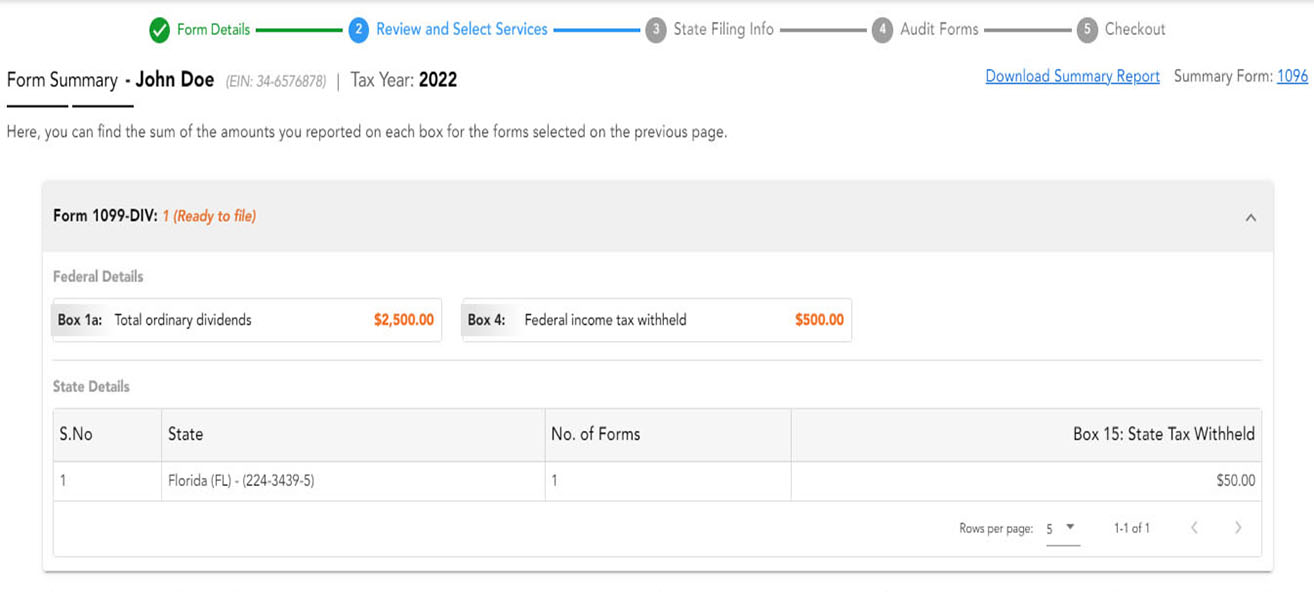Click the step 2 numbered circle icon
Viewport: 1314px width, 592px height.
click(x=358, y=30)
